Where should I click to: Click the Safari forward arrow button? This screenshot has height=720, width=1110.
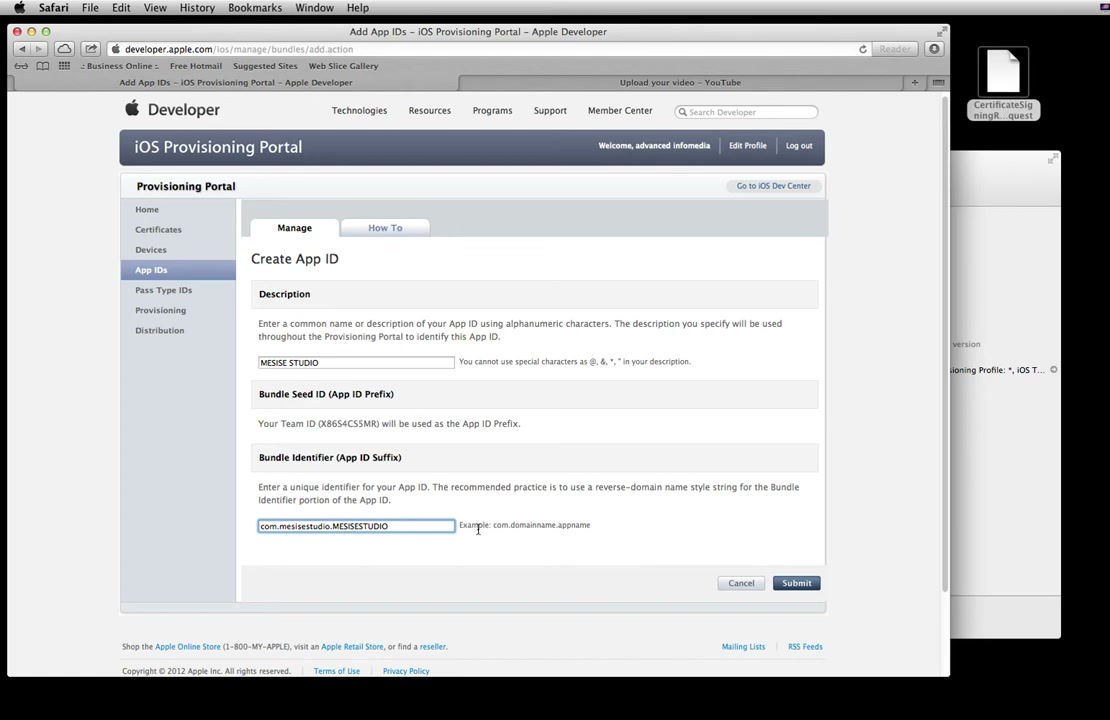39,49
